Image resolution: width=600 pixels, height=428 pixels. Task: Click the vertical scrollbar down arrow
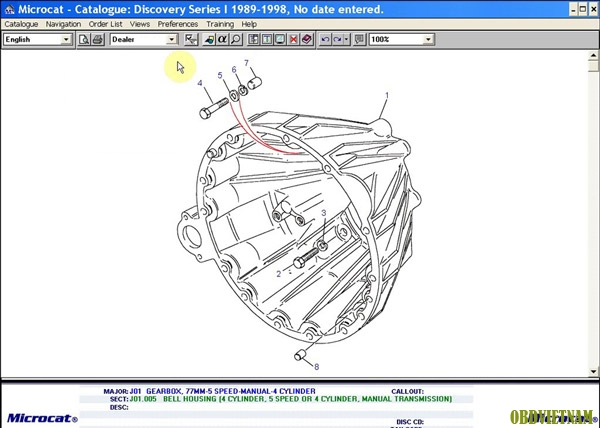593,371
